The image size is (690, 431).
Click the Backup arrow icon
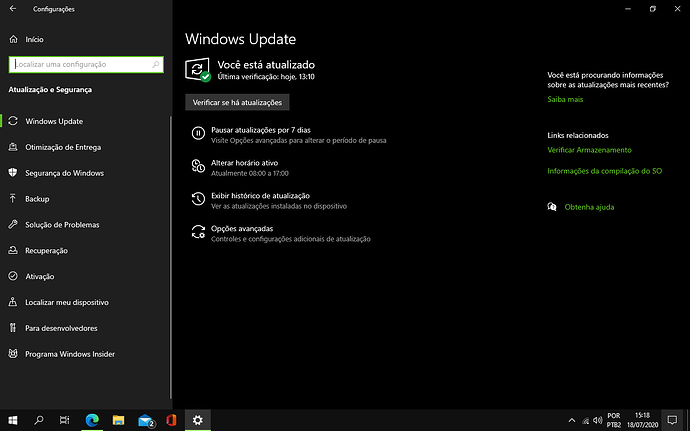click(13, 199)
